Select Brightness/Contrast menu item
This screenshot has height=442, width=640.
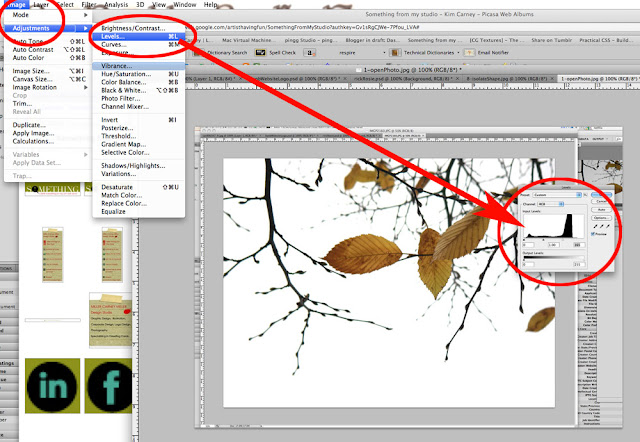[139, 28]
